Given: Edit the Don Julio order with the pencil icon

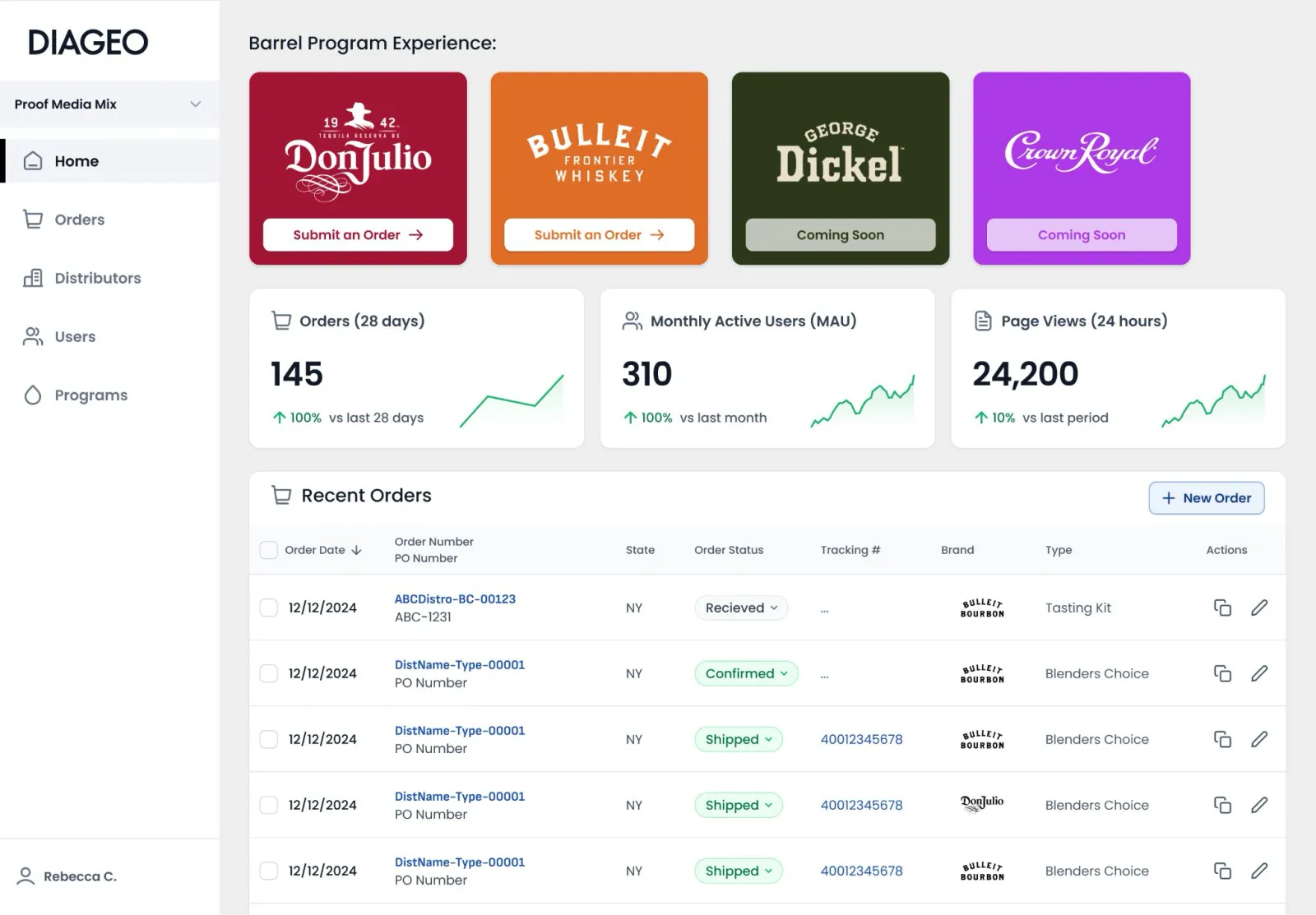Looking at the screenshot, I should pyautogui.click(x=1259, y=805).
